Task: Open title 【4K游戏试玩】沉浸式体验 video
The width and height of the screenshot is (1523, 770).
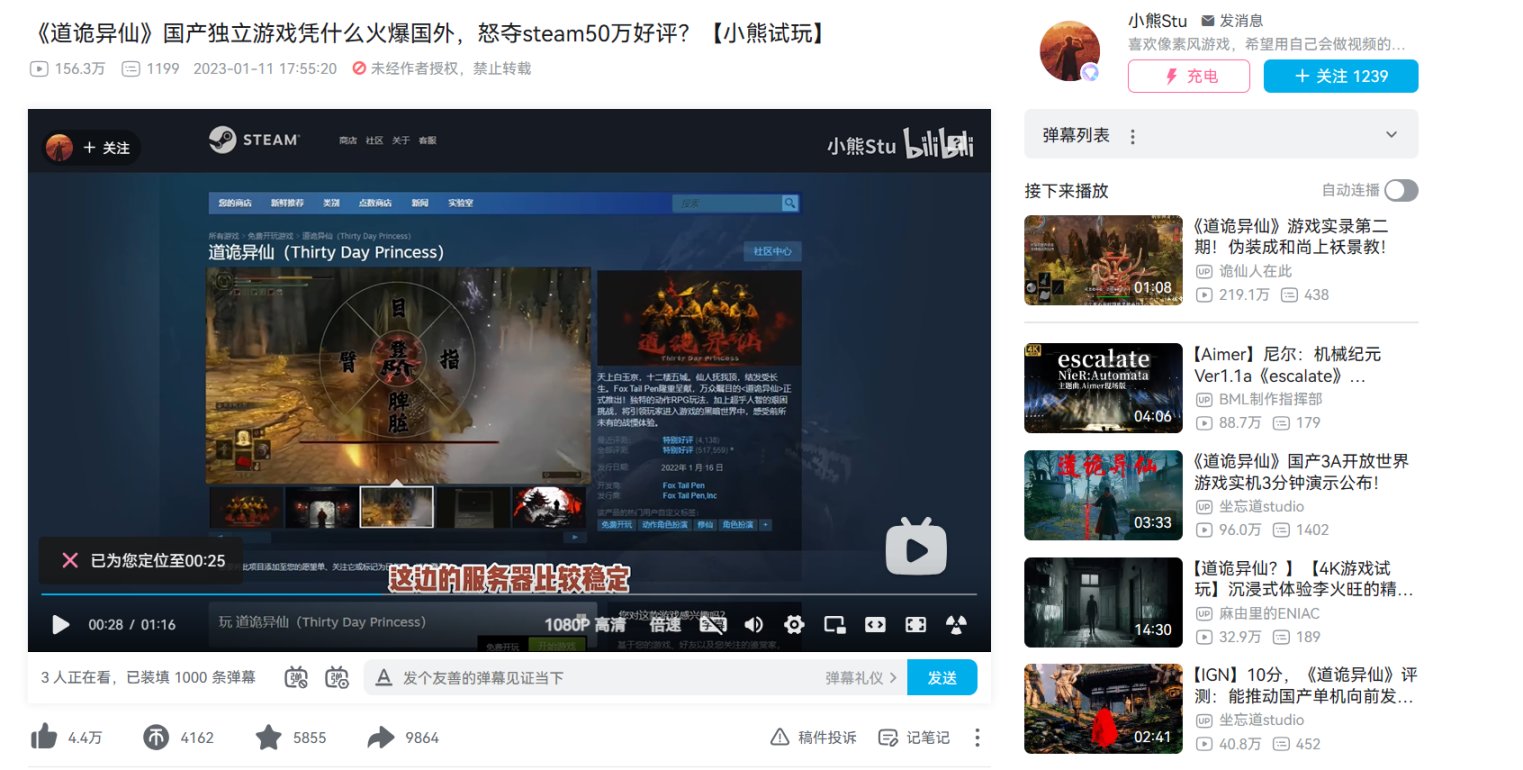Action: click(x=1303, y=579)
